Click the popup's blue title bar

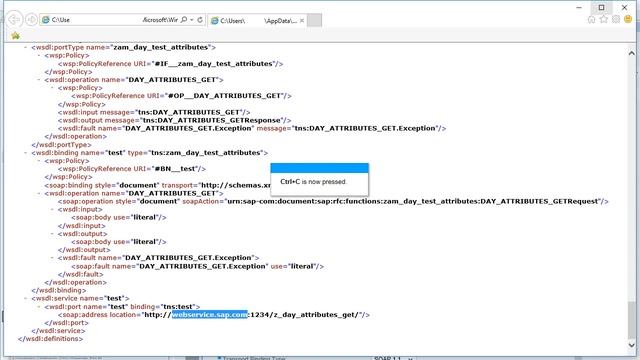[x=319, y=168]
